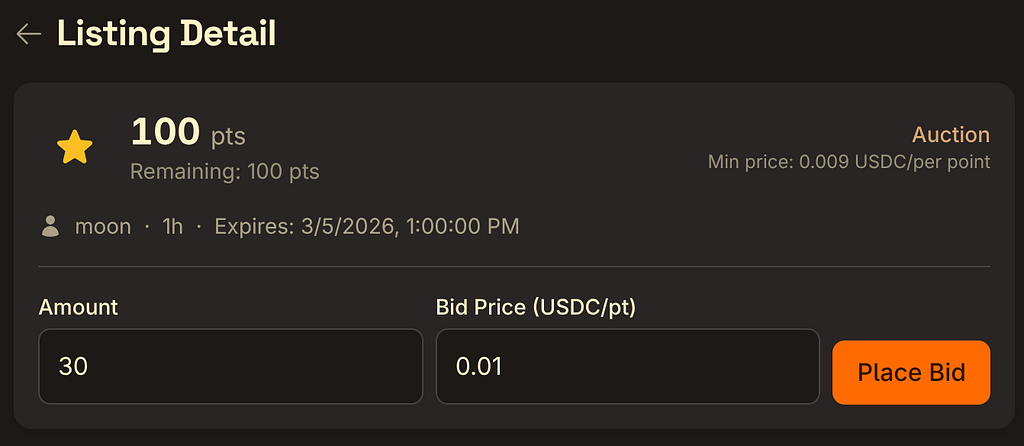
Task: Click the large 100 points number
Action: point(165,133)
